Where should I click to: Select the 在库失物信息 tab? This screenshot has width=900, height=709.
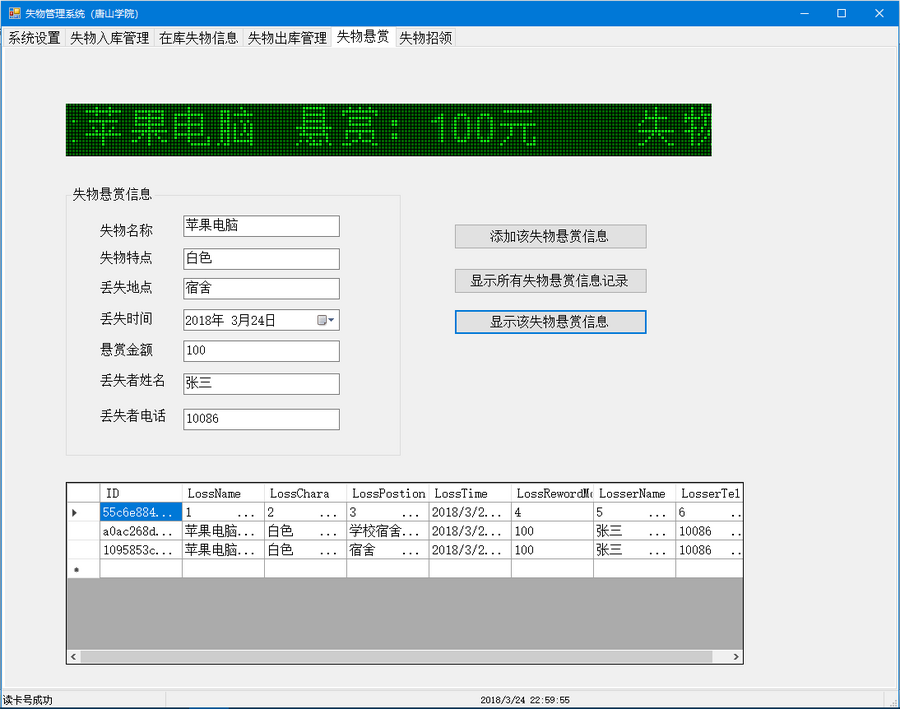197,38
